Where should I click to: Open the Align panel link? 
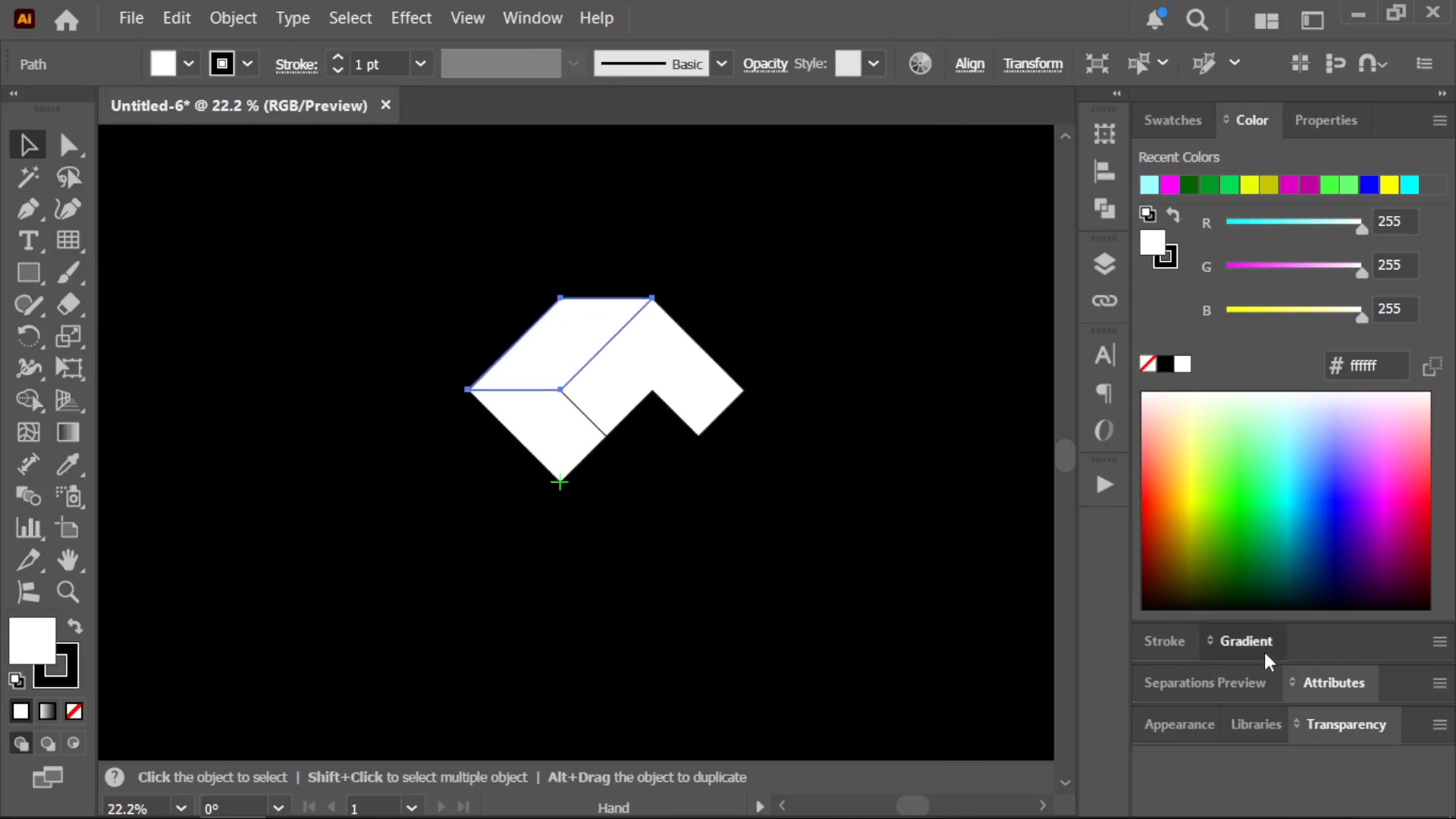point(969,64)
